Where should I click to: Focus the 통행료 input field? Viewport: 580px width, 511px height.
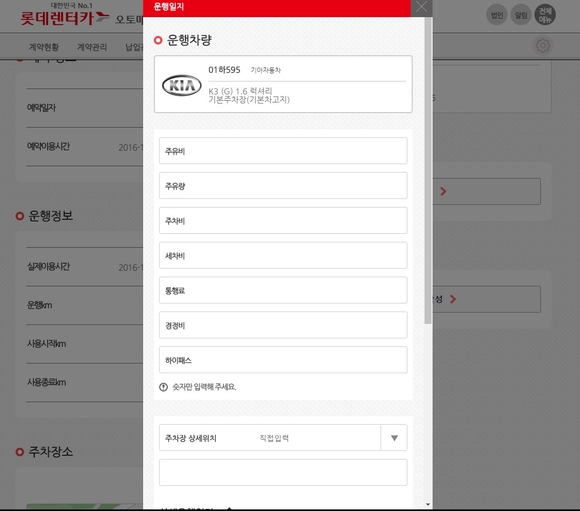(x=283, y=290)
